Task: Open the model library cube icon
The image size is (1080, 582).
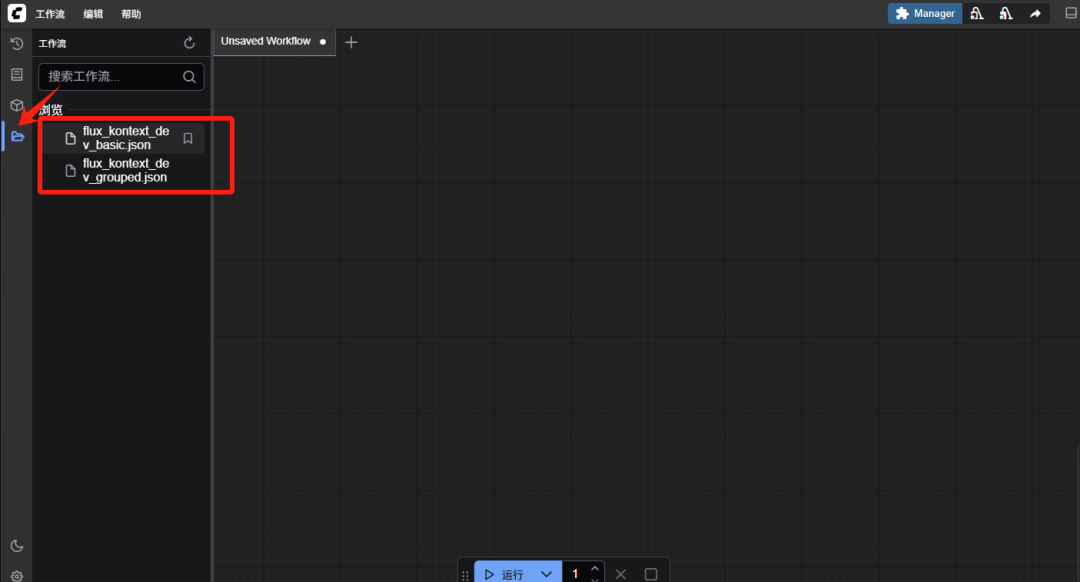Action: coord(17,105)
